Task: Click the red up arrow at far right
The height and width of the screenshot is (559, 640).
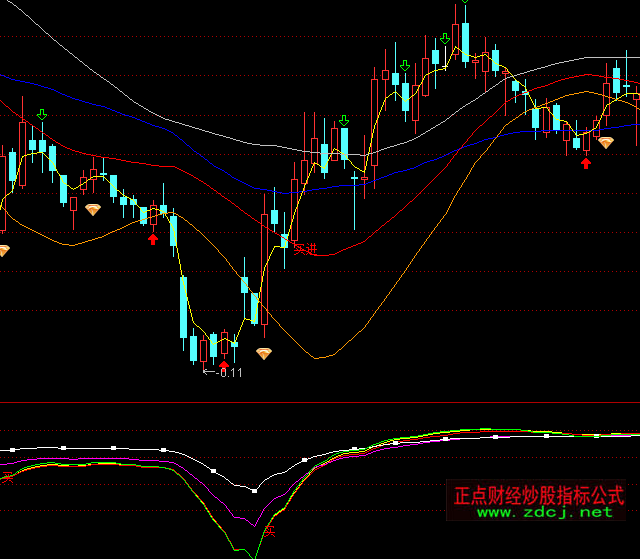Action: tap(586, 162)
